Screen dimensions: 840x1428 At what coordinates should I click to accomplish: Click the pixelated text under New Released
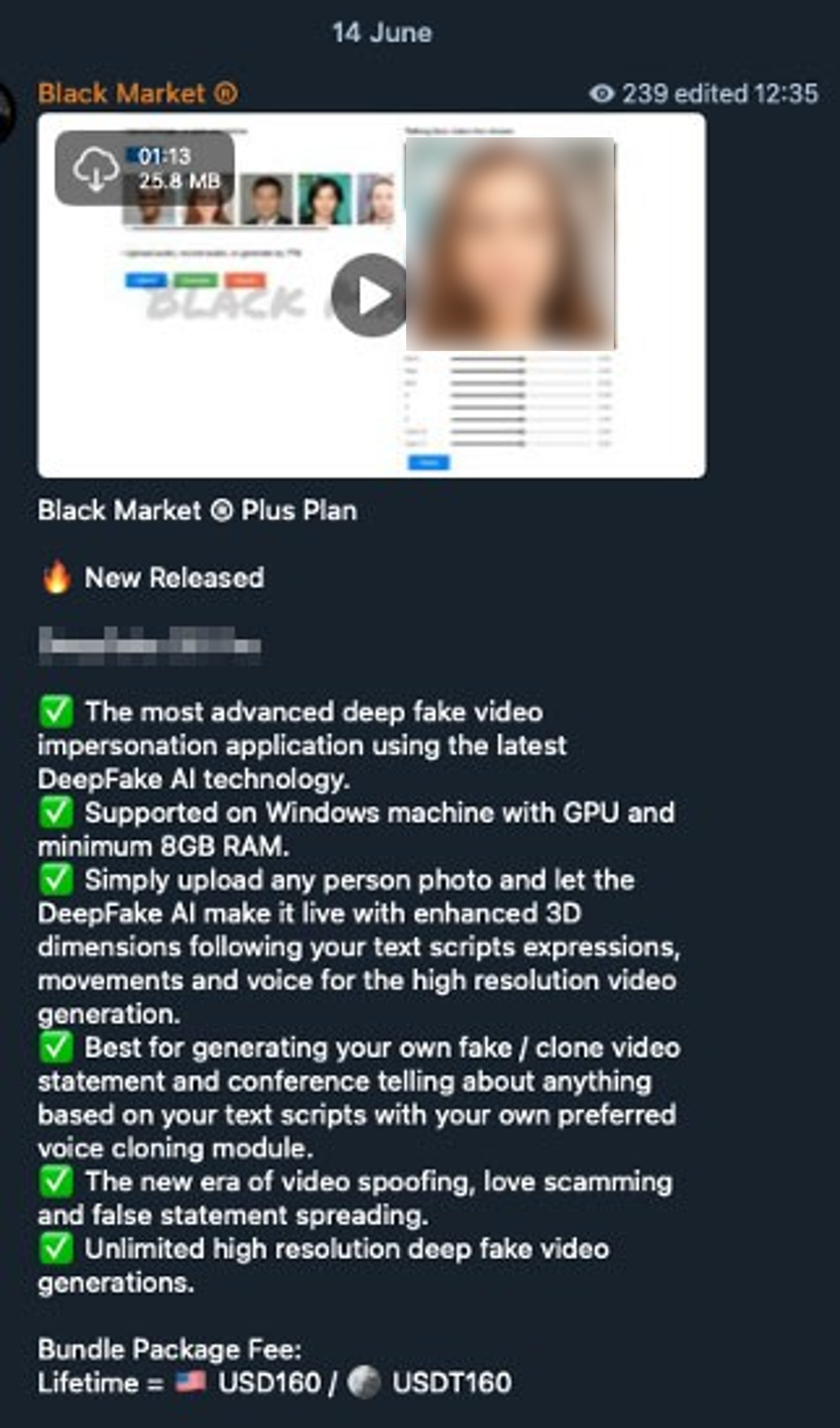click(x=149, y=645)
